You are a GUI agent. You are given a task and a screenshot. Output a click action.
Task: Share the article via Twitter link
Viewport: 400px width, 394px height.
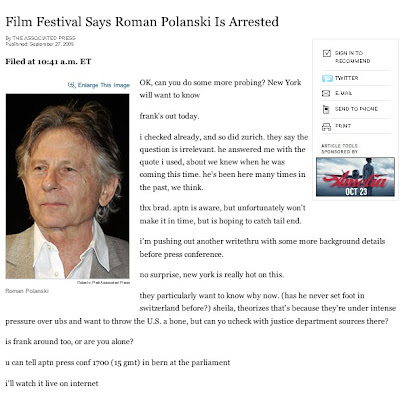(347, 78)
